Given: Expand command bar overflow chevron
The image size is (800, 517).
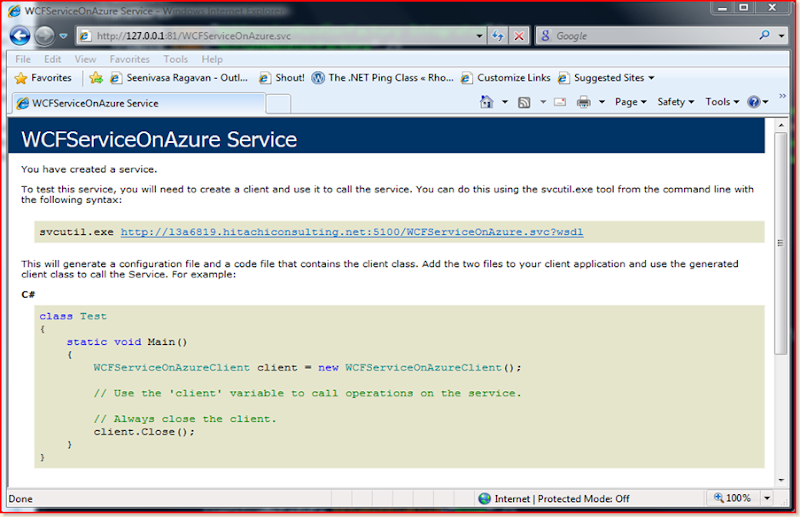Looking at the screenshot, I should click(782, 96).
